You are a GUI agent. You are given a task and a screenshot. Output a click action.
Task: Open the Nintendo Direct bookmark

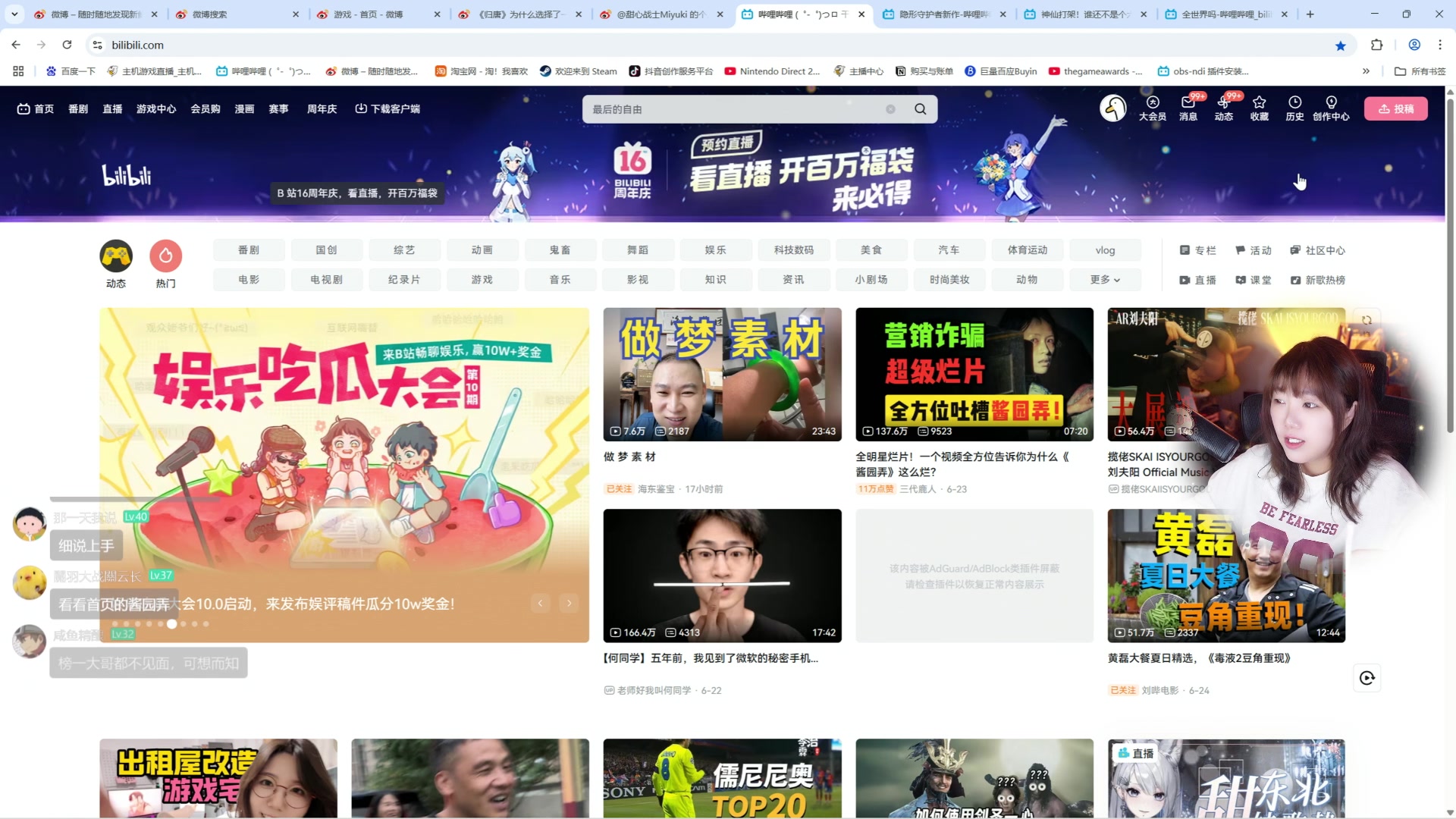(772, 71)
